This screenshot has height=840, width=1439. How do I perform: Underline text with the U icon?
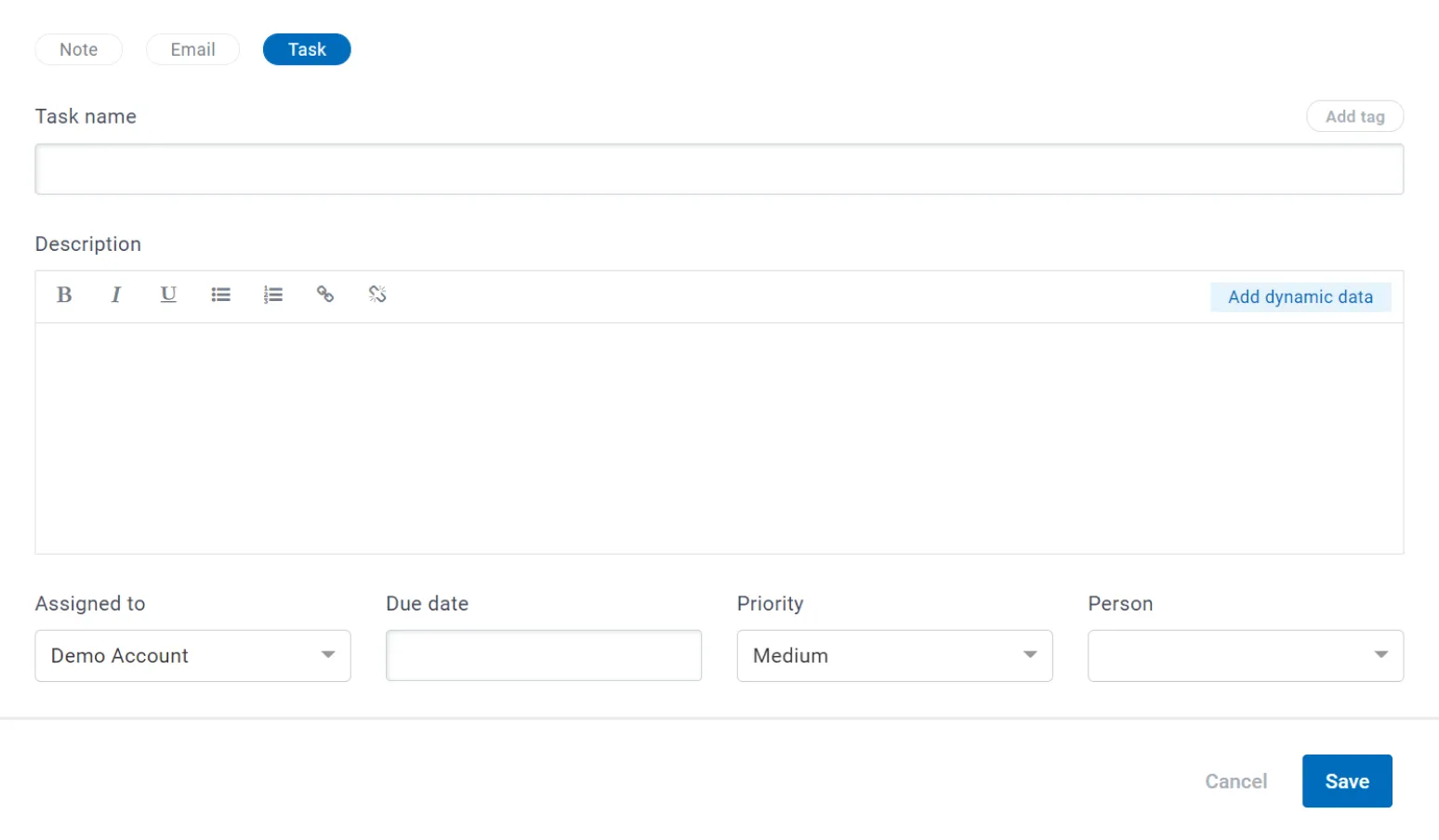point(168,295)
